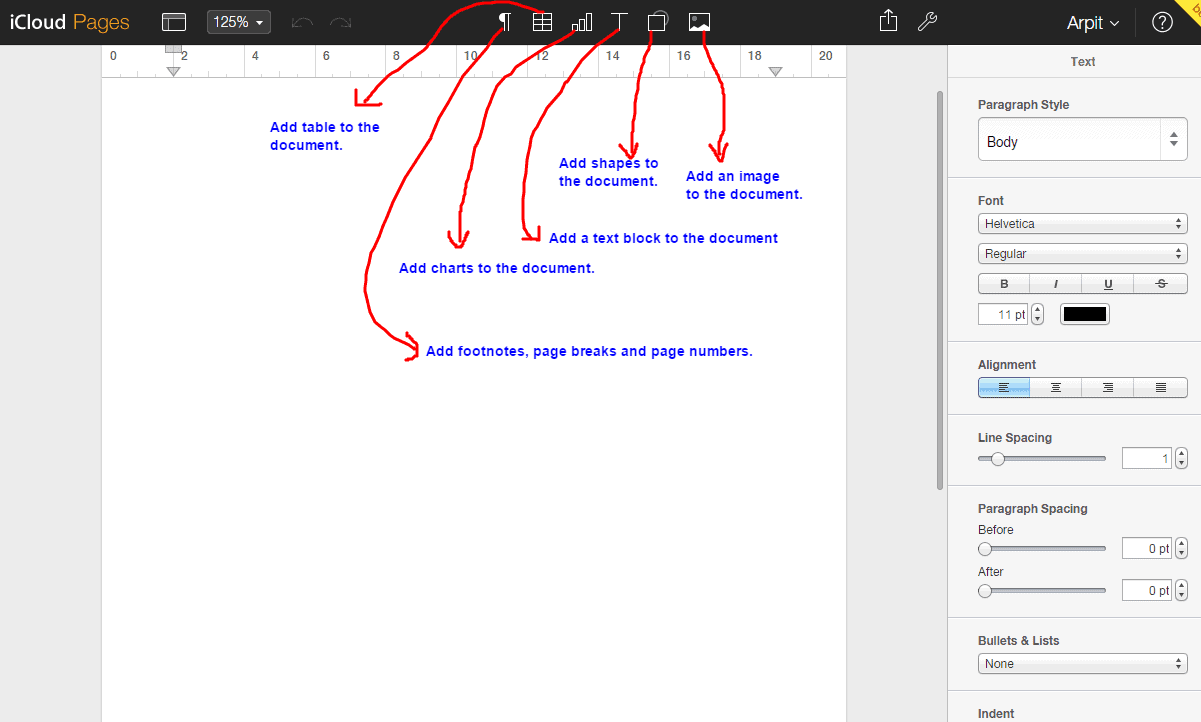Click the Undo button
1201x722 pixels.
click(x=302, y=21)
